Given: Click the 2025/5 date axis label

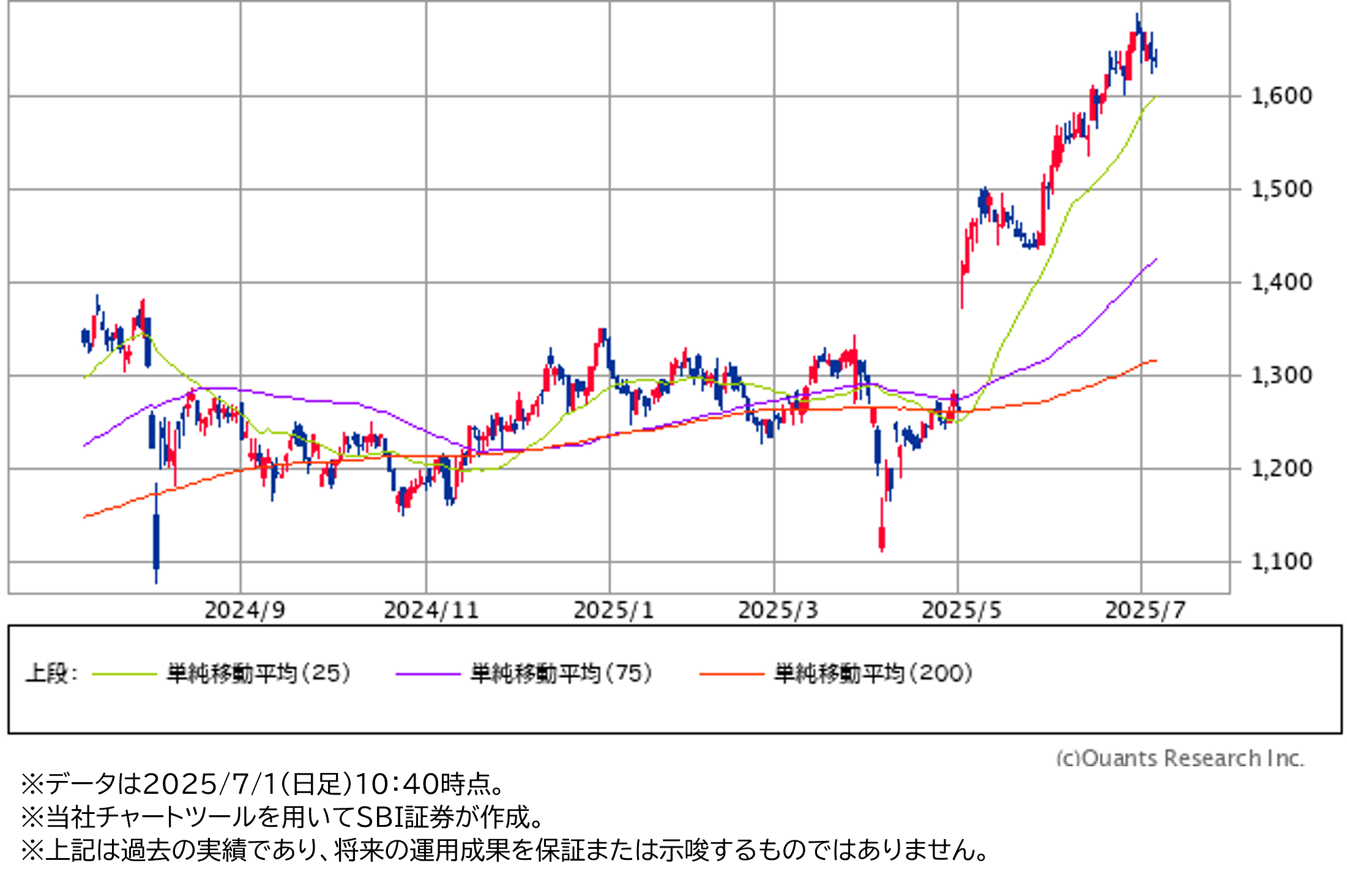Looking at the screenshot, I should coord(961,610).
